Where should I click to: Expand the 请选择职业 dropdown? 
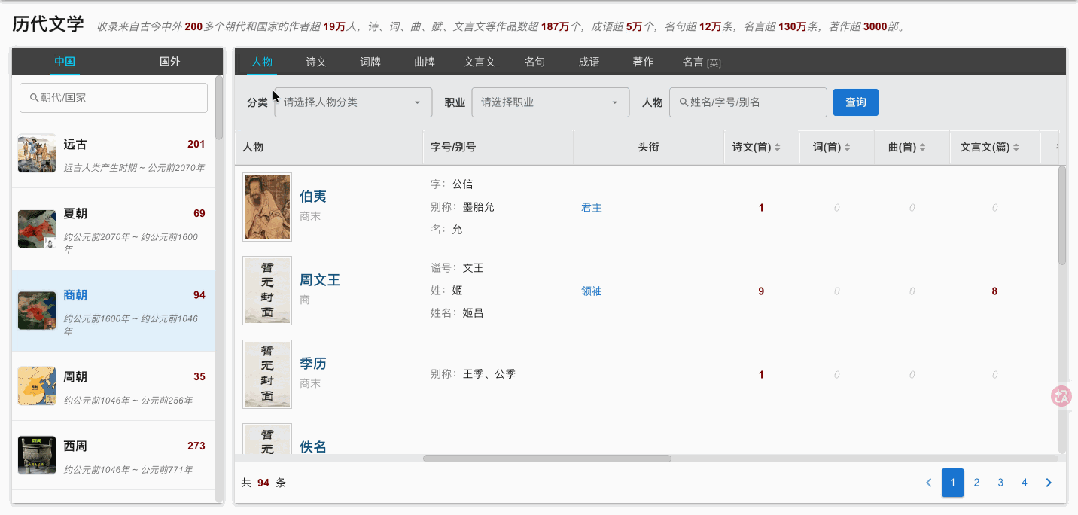(551, 102)
